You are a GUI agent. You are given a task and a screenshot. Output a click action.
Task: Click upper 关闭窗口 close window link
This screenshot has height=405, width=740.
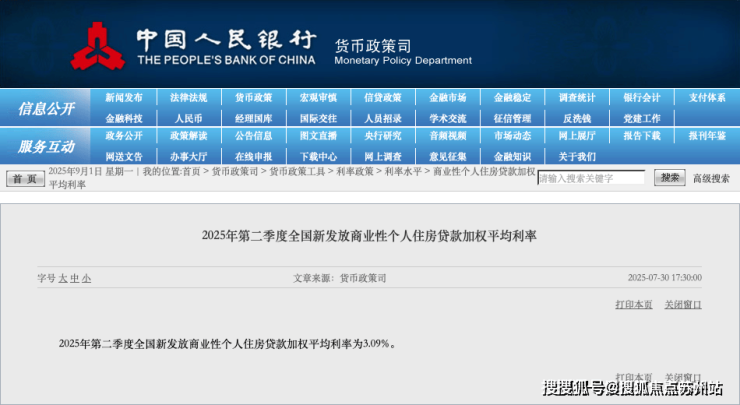click(x=683, y=304)
